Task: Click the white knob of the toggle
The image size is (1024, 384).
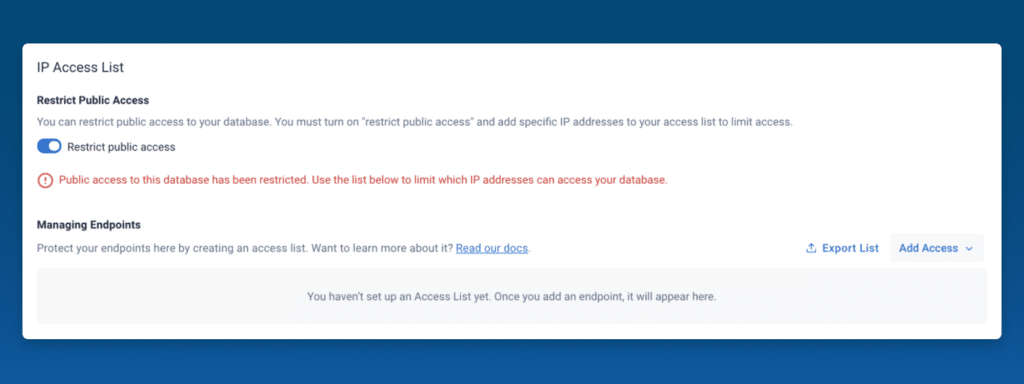Action: point(54,147)
